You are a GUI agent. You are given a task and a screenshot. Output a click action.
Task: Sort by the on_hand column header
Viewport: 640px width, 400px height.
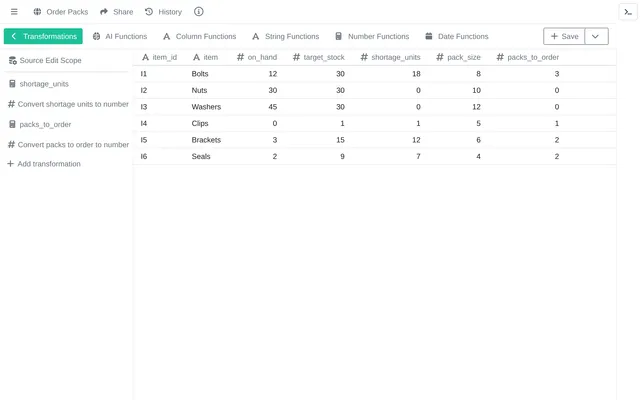coord(257,57)
